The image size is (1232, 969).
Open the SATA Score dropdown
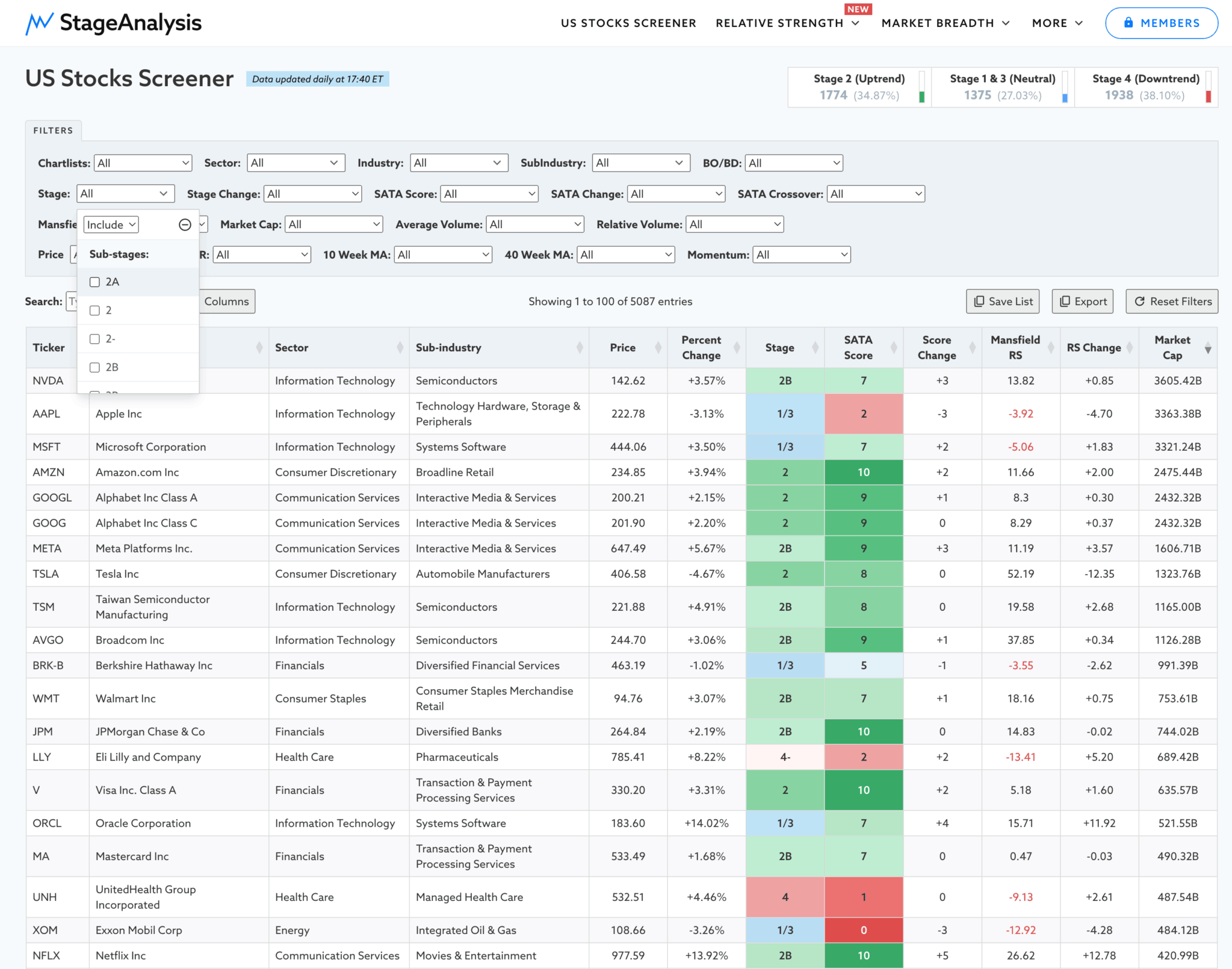[489, 194]
